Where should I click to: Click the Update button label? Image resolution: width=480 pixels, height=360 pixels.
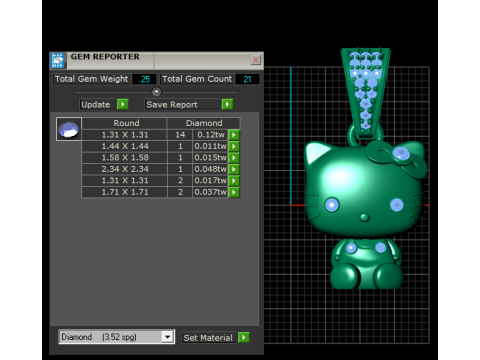click(x=97, y=104)
